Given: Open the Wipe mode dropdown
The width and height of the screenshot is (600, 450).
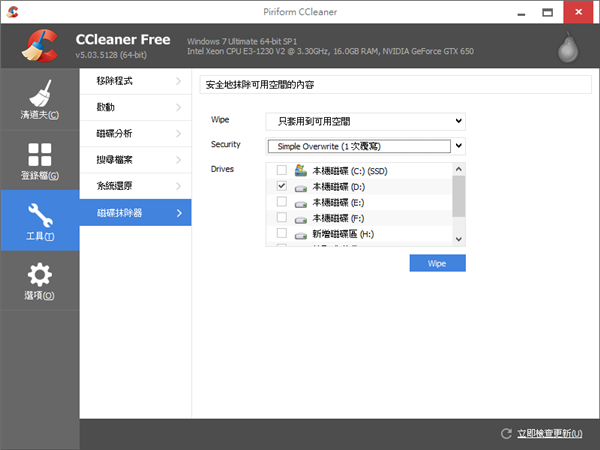Looking at the screenshot, I should [x=365, y=121].
